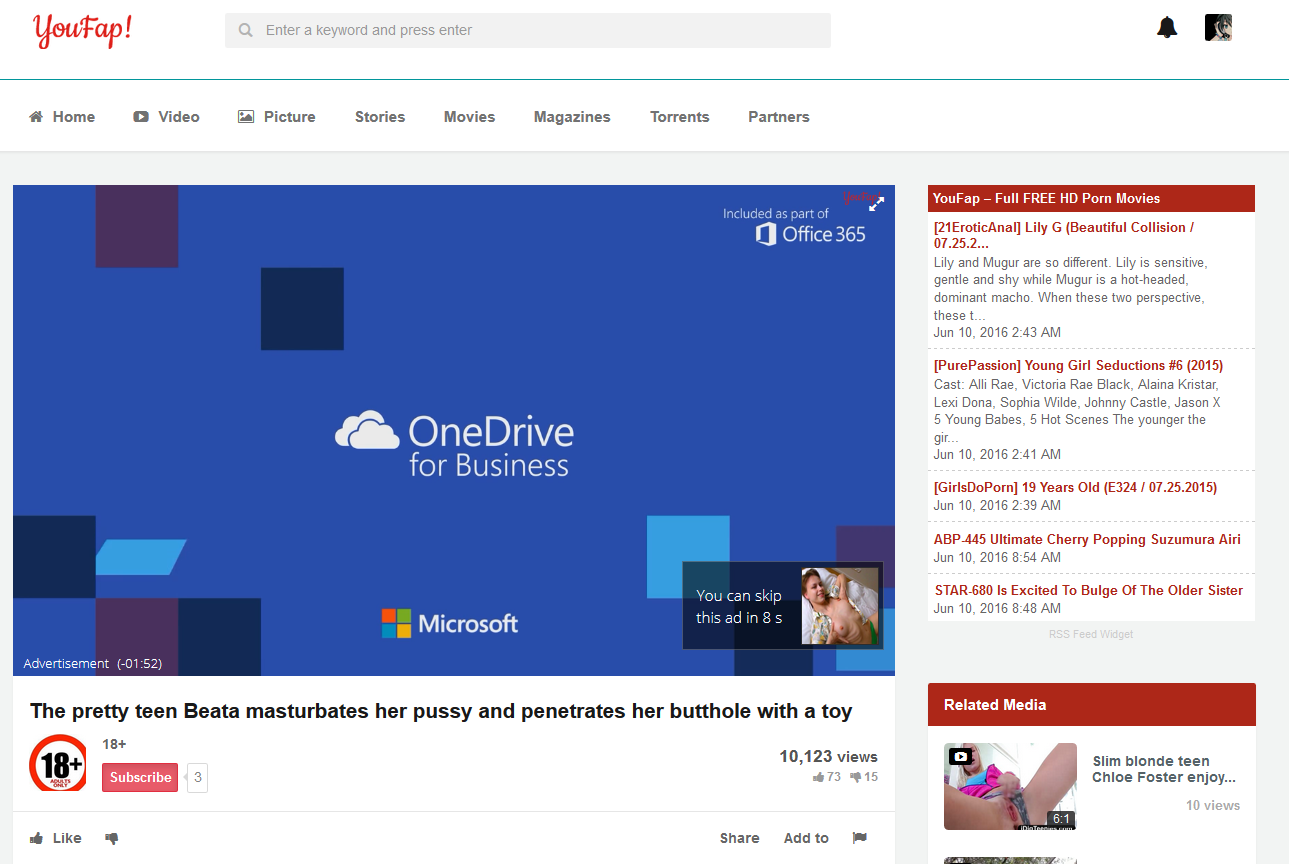Open the Torrents section
Viewport: 1289px width, 864px height.
[680, 117]
